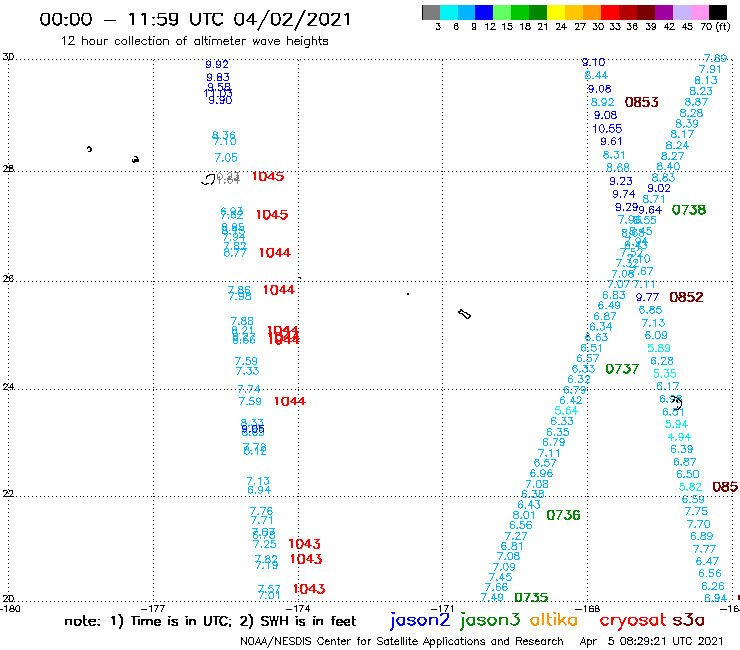Click the island outline south of 26 latitude near -171

[464, 314]
